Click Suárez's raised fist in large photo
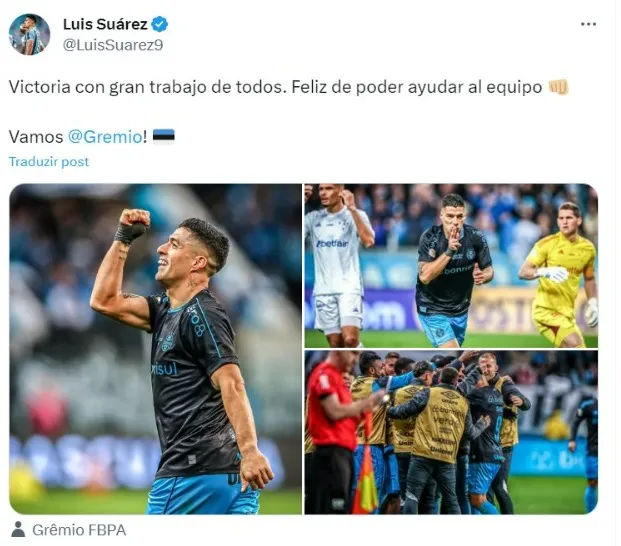Viewport: 621px width, 546px height. [x=135, y=218]
